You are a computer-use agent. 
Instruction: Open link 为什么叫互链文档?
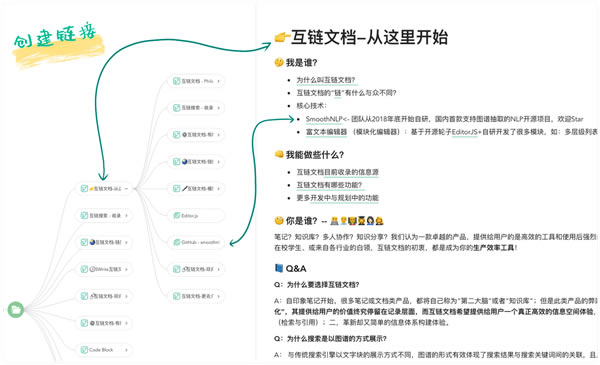point(326,80)
